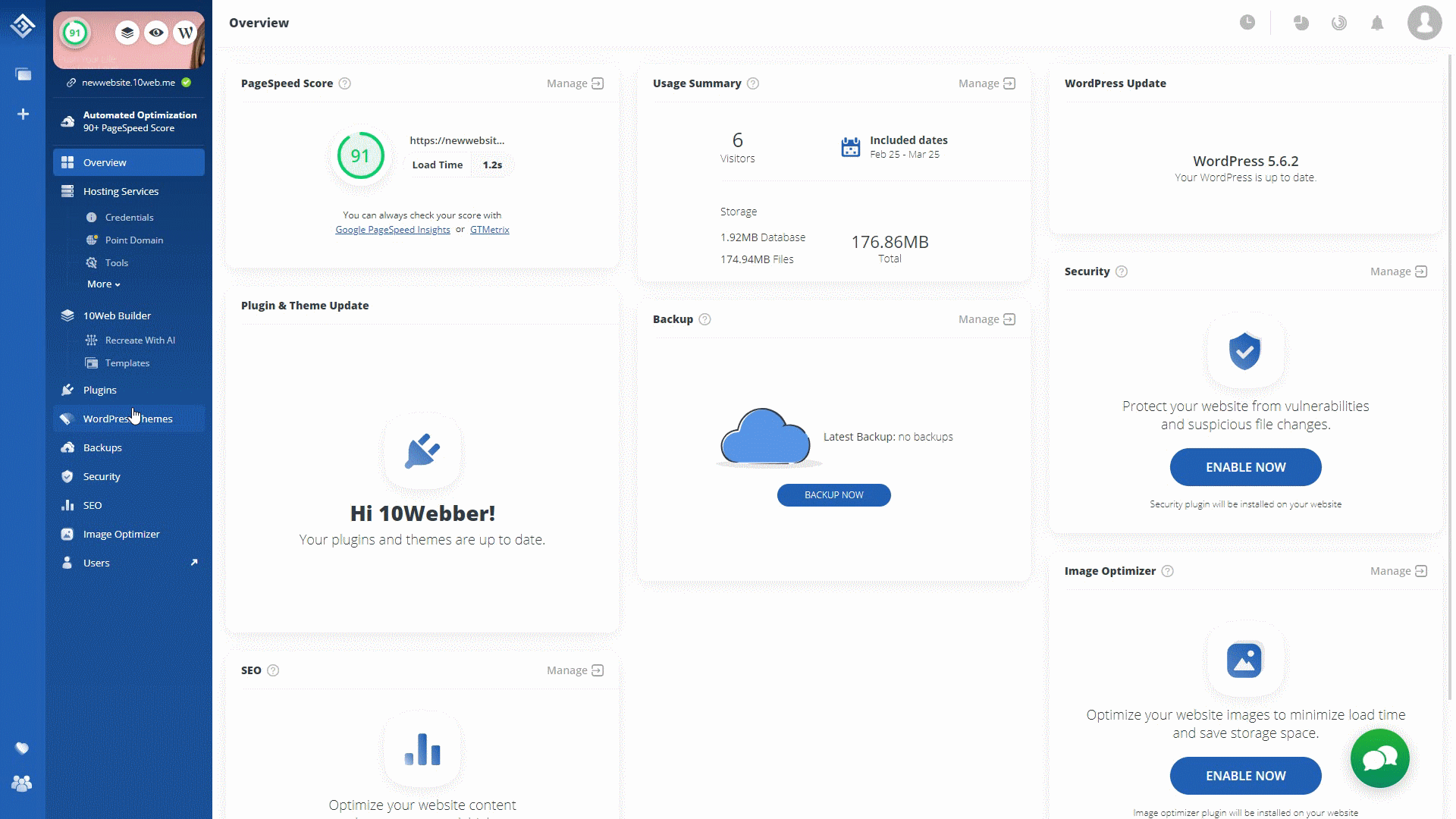Image resolution: width=1456 pixels, height=819 pixels.
Task: Open Security in sidebar
Action: [129, 476]
